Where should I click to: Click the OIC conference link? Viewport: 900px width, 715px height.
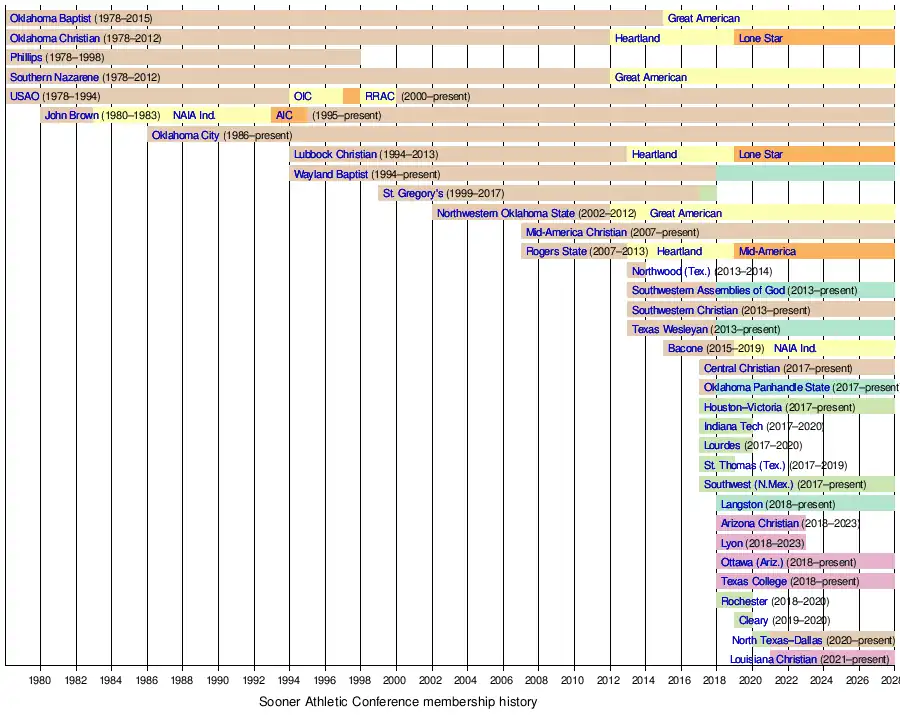pyautogui.click(x=302, y=96)
